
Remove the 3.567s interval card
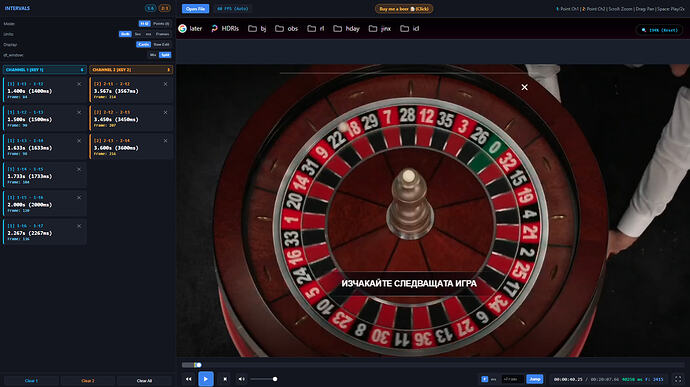click(165, 84)
